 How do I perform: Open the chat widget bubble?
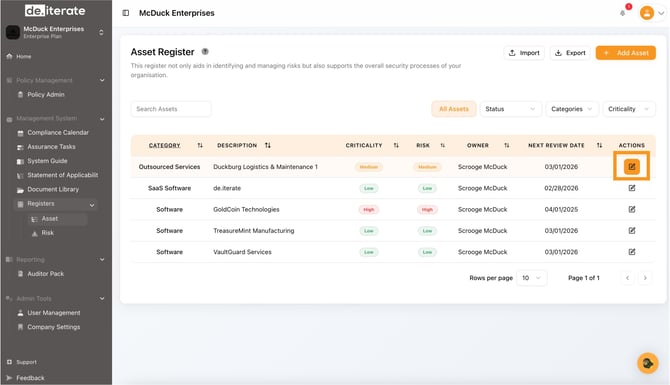click(648, 363)
